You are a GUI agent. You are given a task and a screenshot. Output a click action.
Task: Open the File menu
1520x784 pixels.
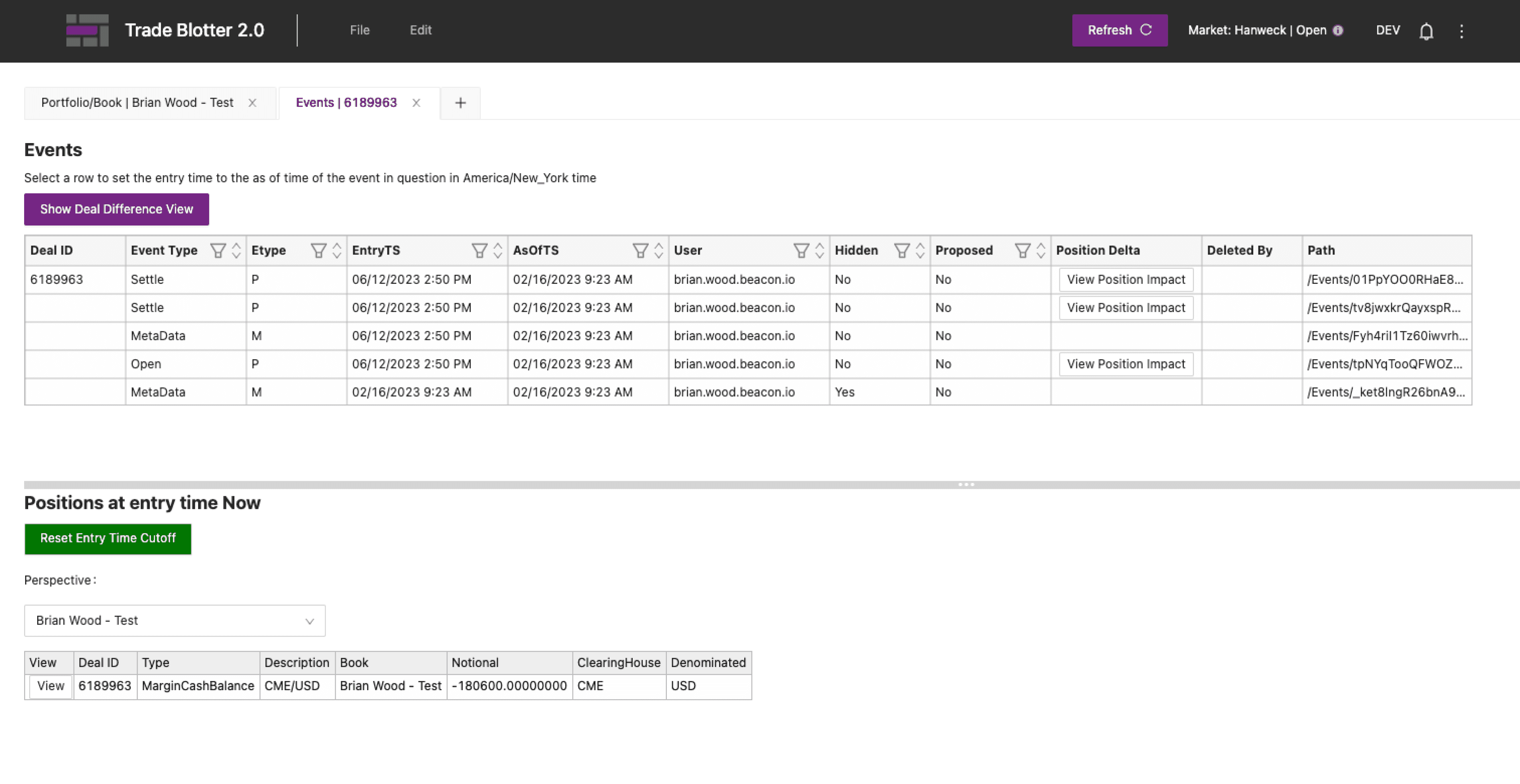pos(359,30)
